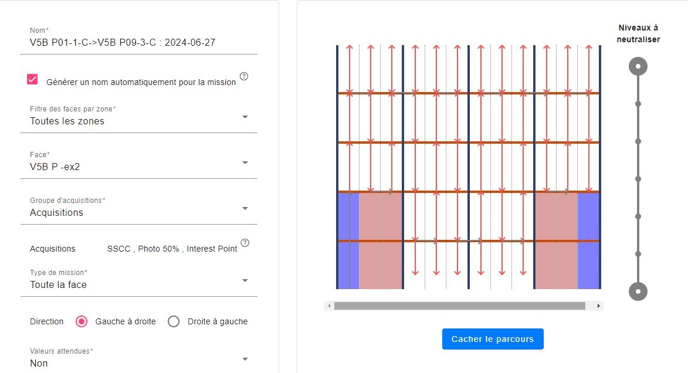Select the top handle of levels slider
The height and width of the screenshot is (373, 688).
[638, 67]
